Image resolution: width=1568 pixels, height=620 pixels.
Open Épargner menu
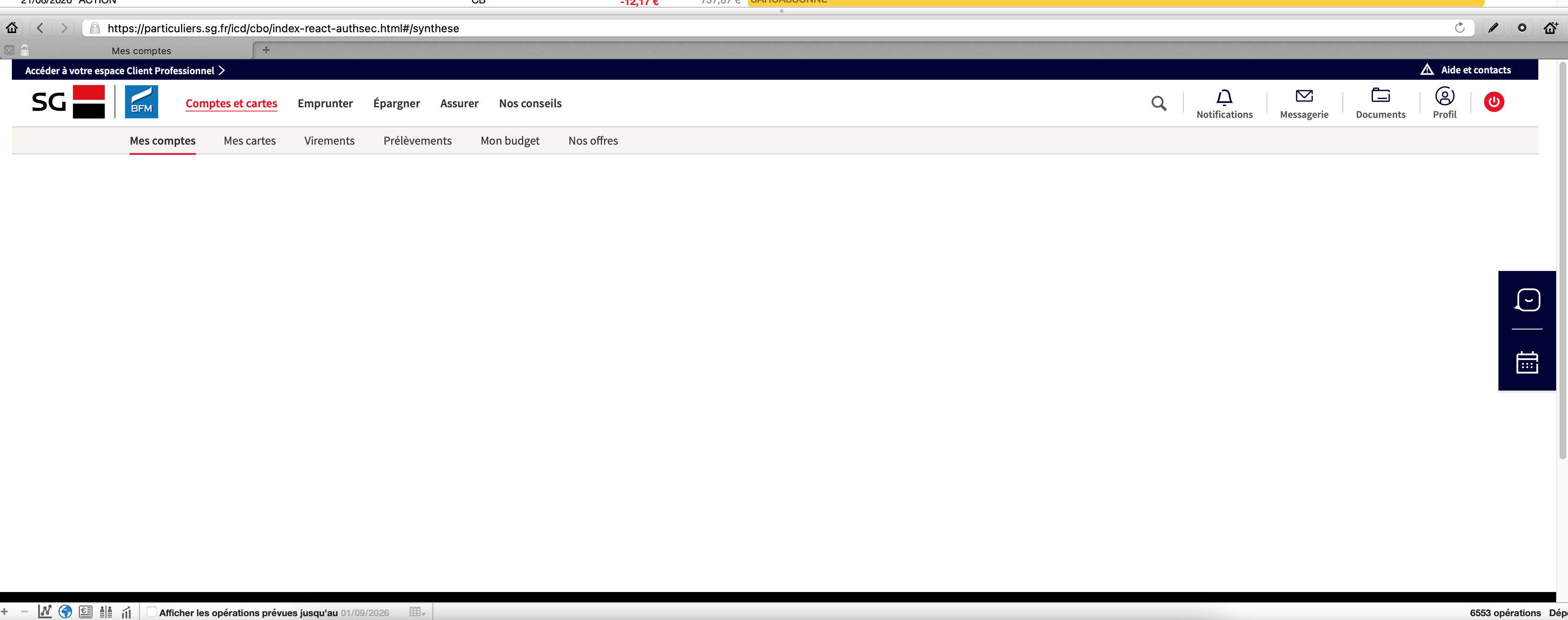click(396, 103)
